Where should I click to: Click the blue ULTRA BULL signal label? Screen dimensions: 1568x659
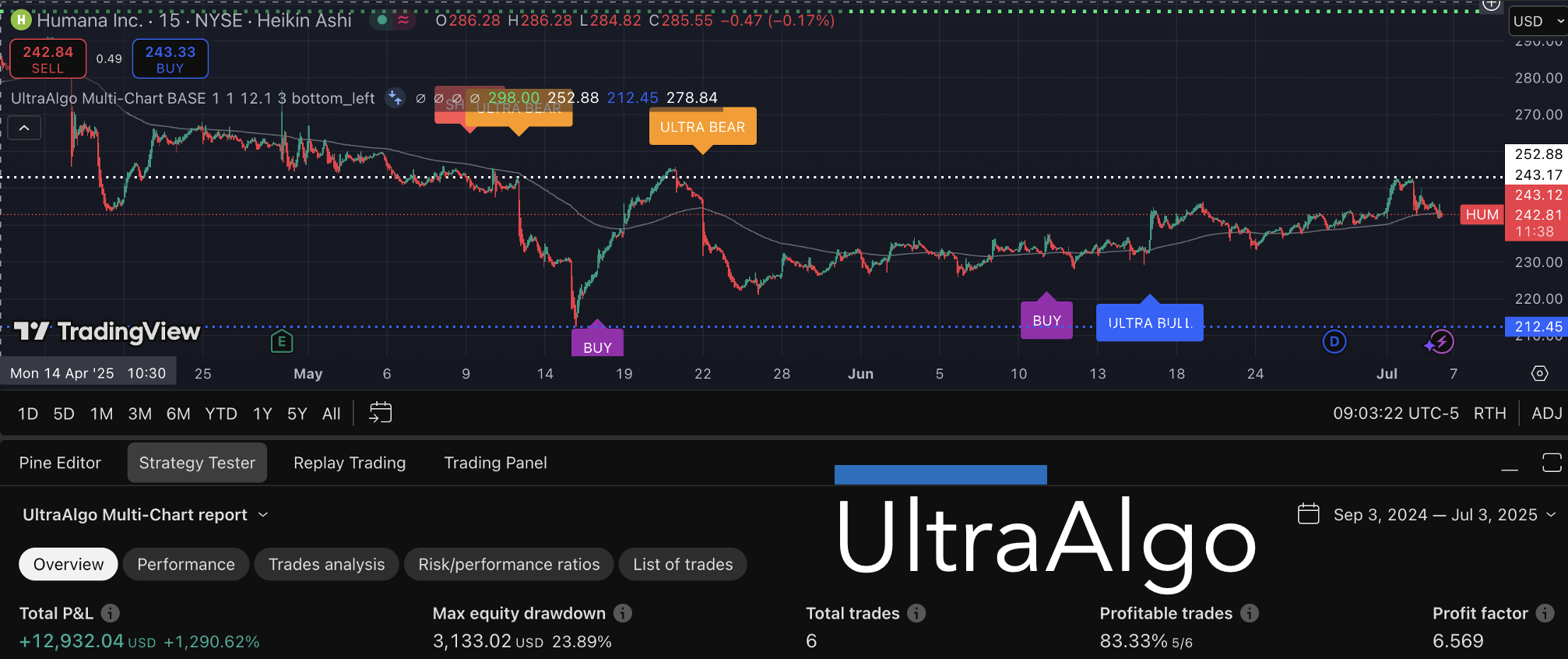coord(1150,322)
